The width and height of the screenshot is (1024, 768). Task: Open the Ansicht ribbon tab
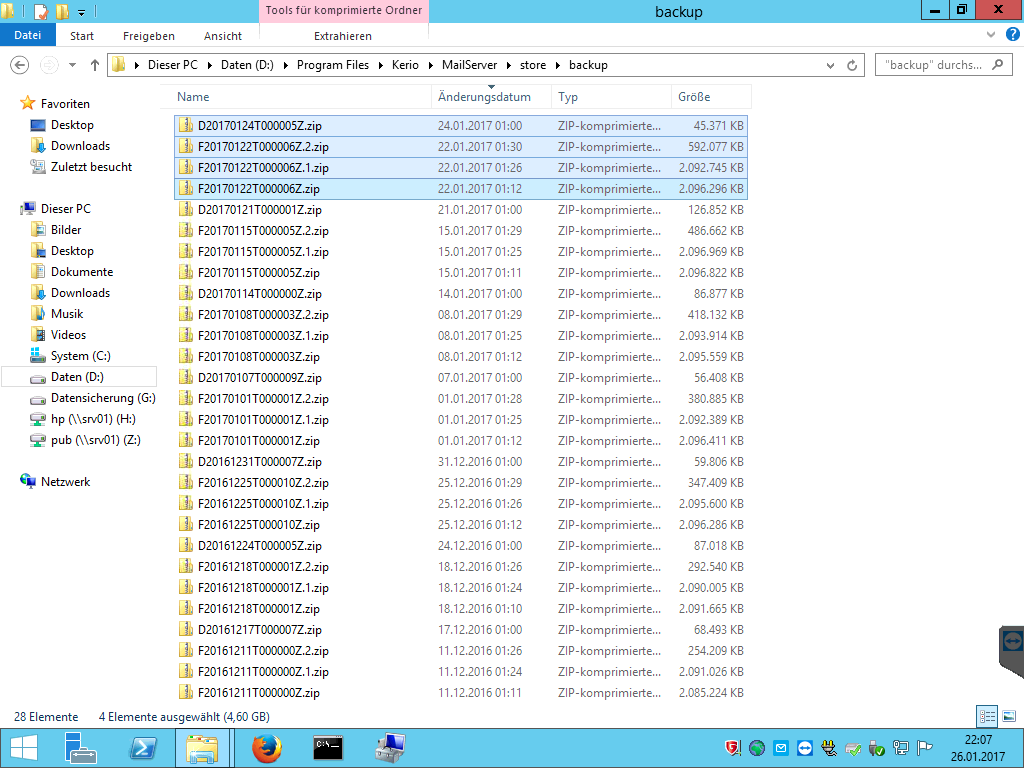pos(223,36)
